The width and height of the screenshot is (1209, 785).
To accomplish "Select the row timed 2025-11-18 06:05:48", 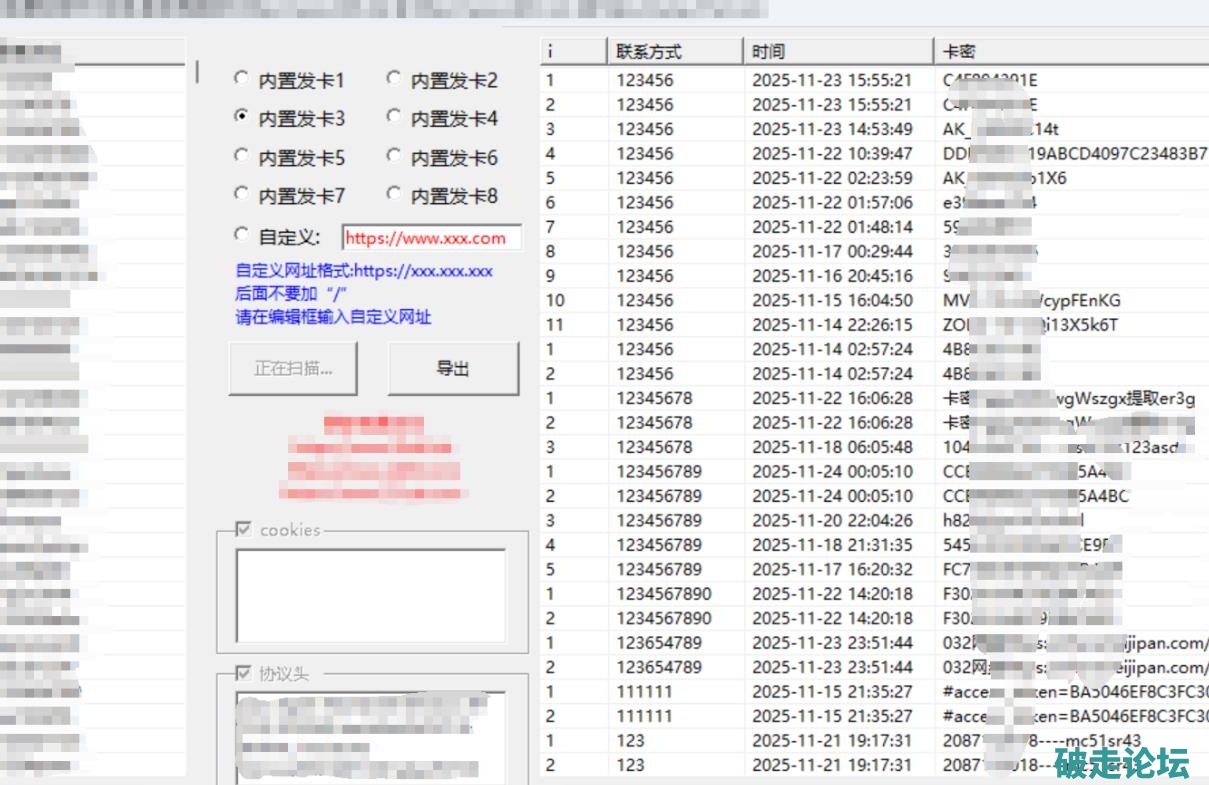I will tap(832, 447).
